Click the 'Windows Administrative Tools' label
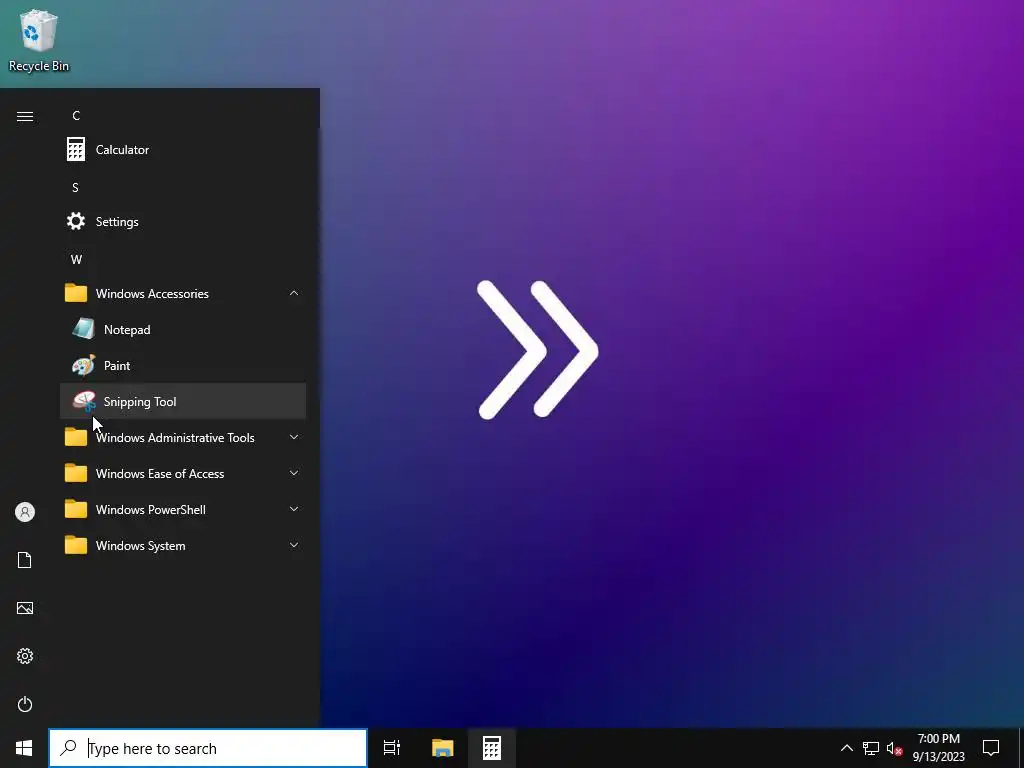This screenshot has width=1024, height=768. point(175,438)
